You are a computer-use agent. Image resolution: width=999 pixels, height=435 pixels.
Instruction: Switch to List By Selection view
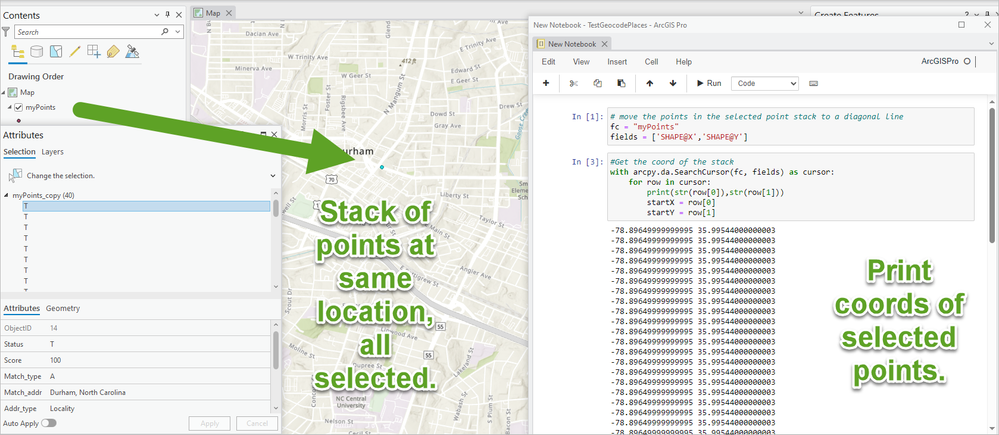tap(56, 52)
